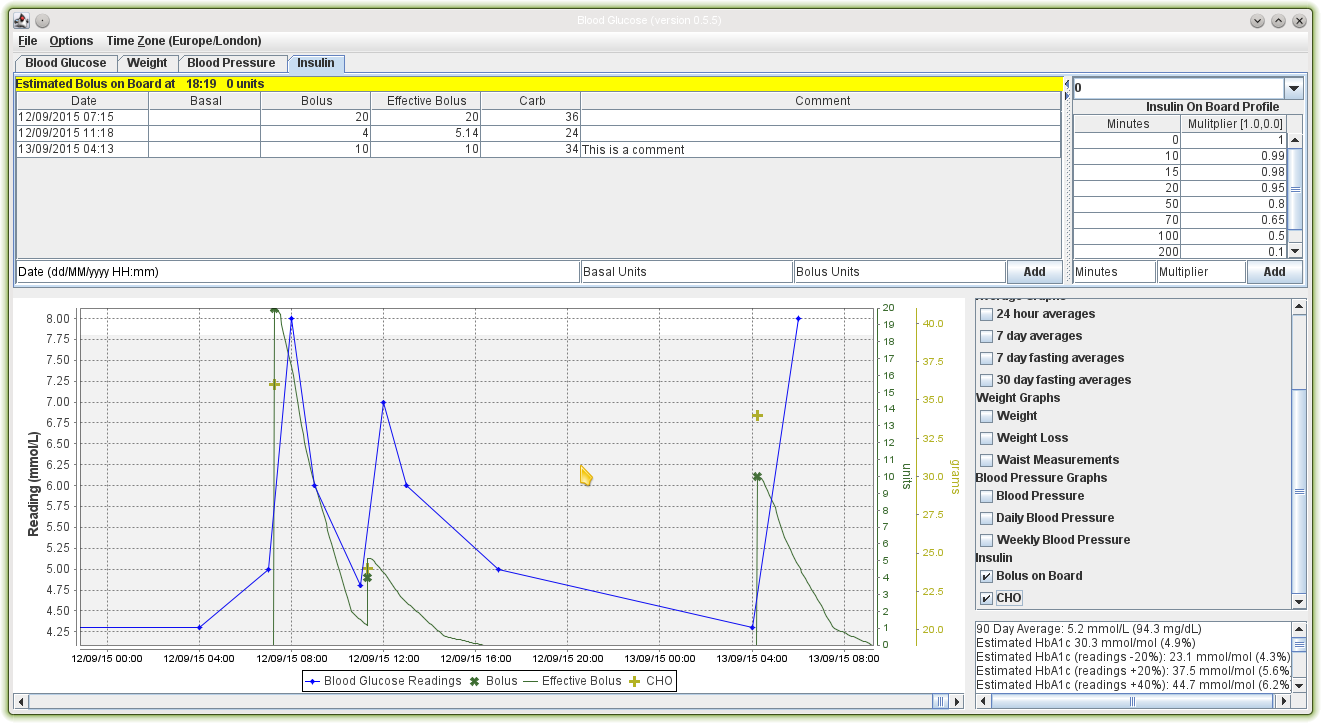Tick the 30 day fasting averages checkbox
The width and height of the screenshot is (1321, 723).
pyautogui.click(x=987, y=380)
